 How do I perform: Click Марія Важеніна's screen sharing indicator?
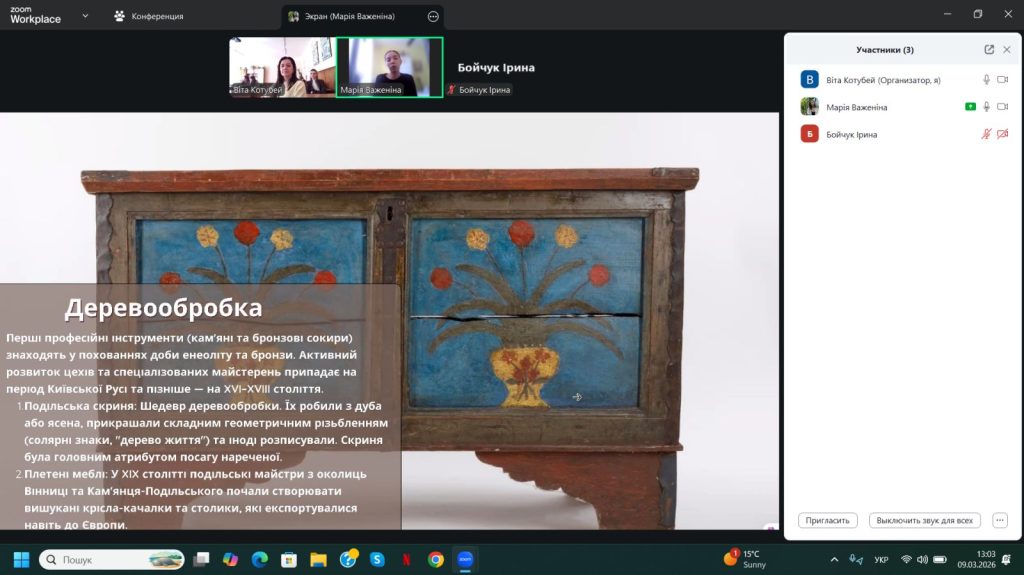click(x=970, y=107)
